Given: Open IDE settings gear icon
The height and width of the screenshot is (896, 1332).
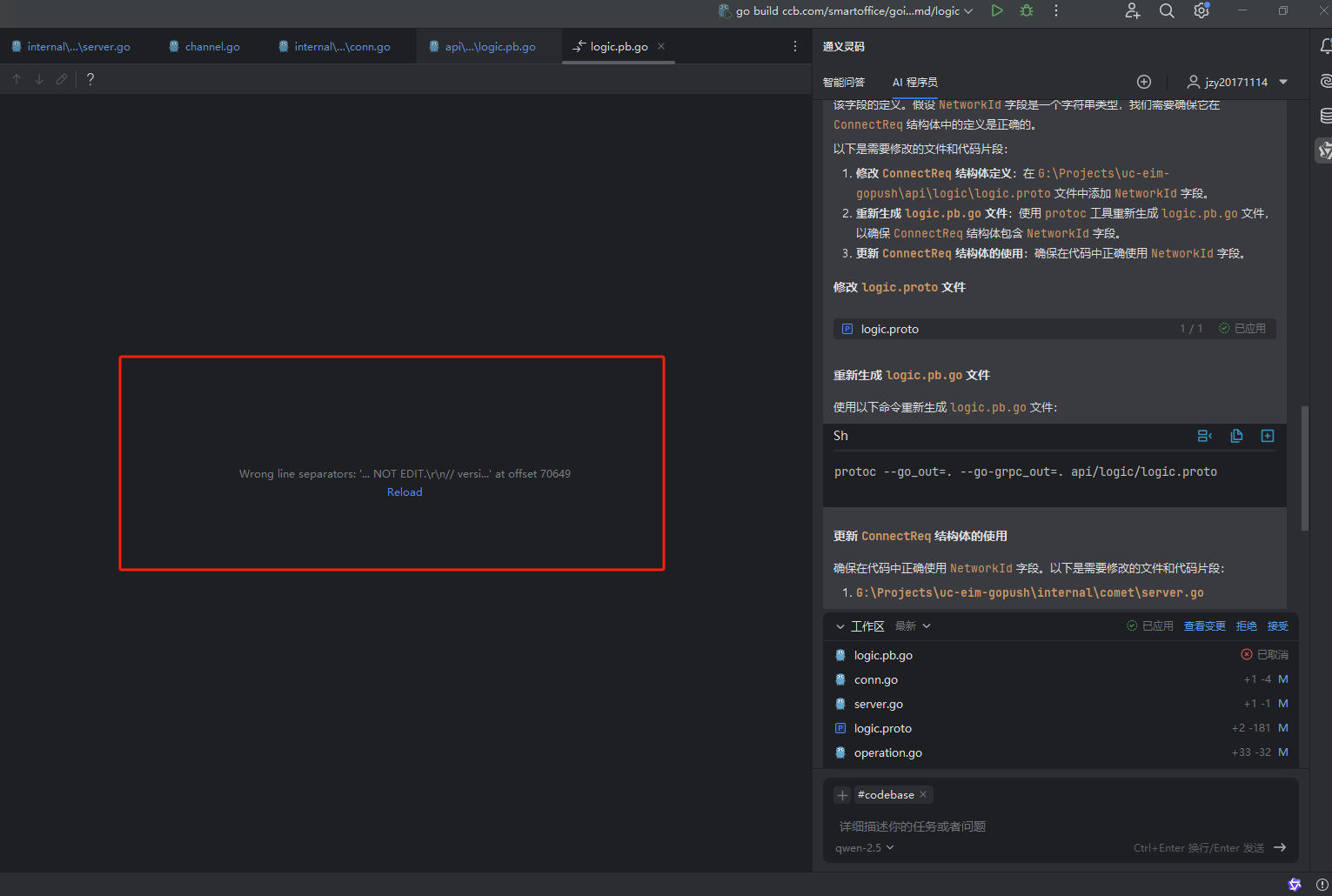Looking at the screenshot, I should coord(1201,10).
